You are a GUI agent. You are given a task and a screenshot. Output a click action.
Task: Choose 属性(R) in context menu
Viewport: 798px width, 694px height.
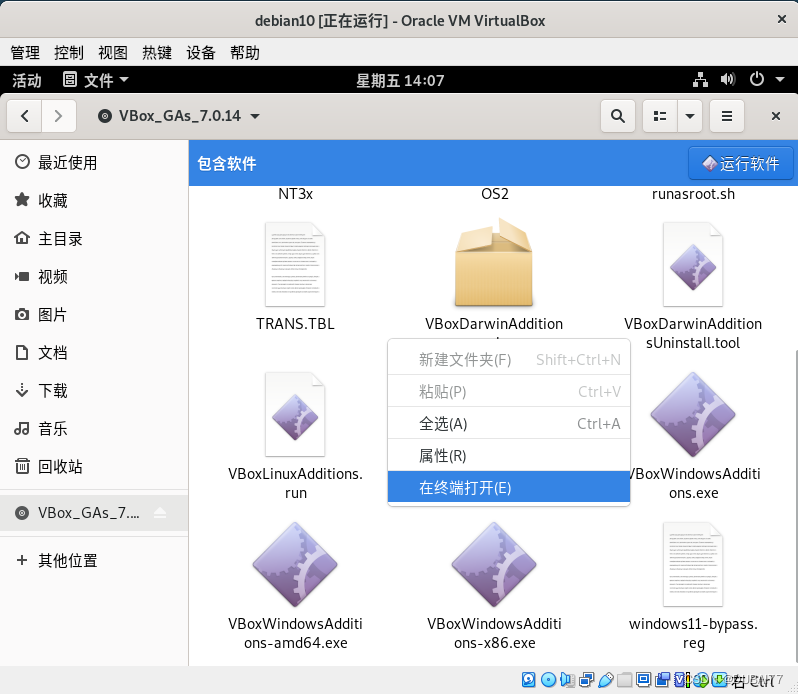point(509,455)
